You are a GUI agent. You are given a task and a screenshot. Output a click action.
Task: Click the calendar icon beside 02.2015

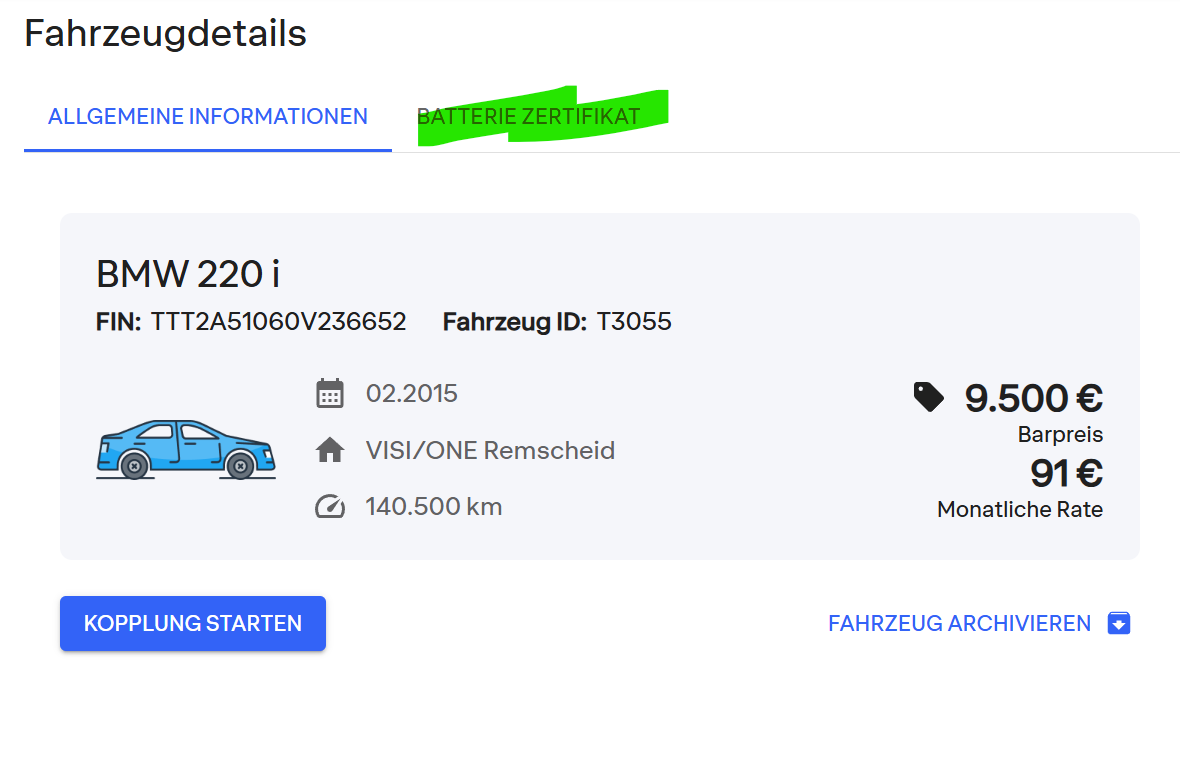click(x=330, y=393)
